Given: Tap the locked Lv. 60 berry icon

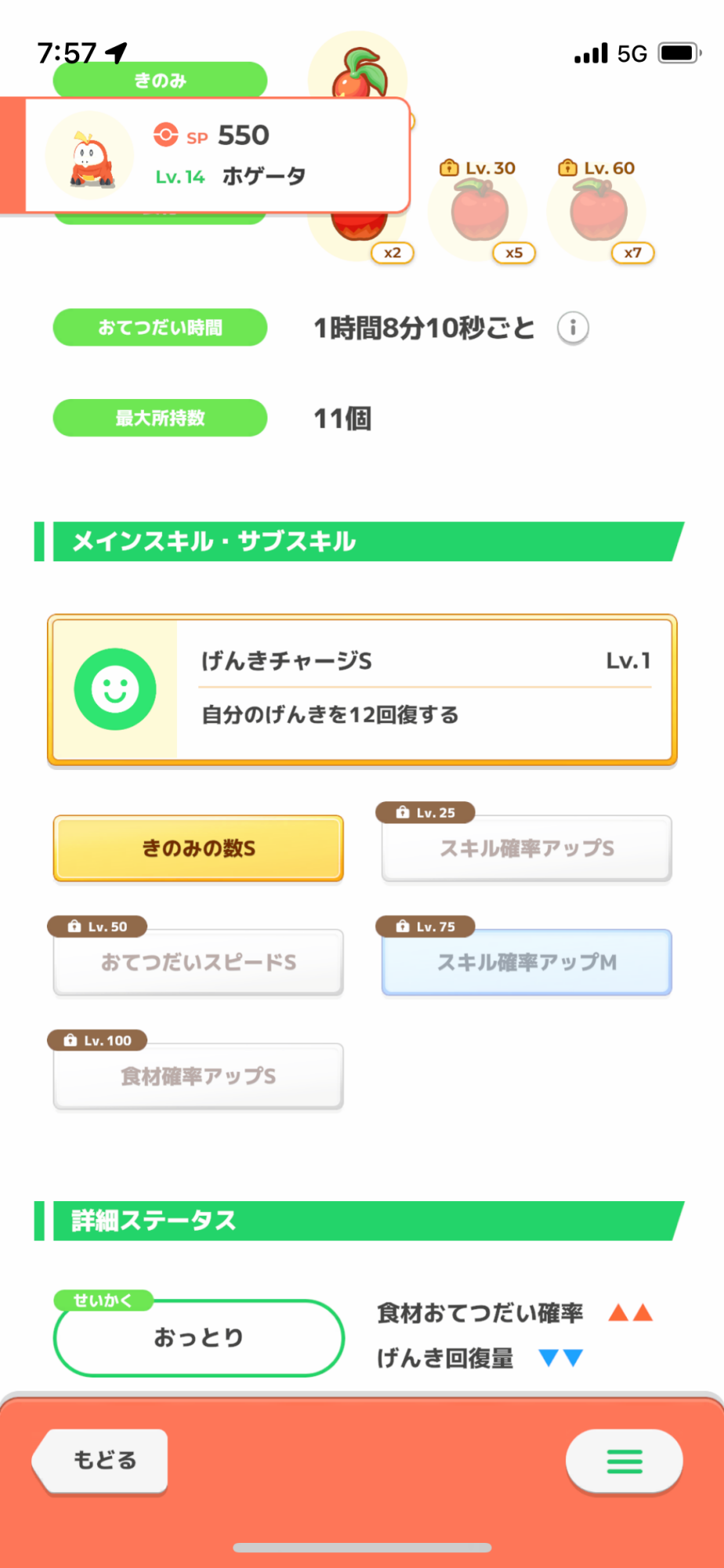Looking at the screenshot, I should (598, 211).
